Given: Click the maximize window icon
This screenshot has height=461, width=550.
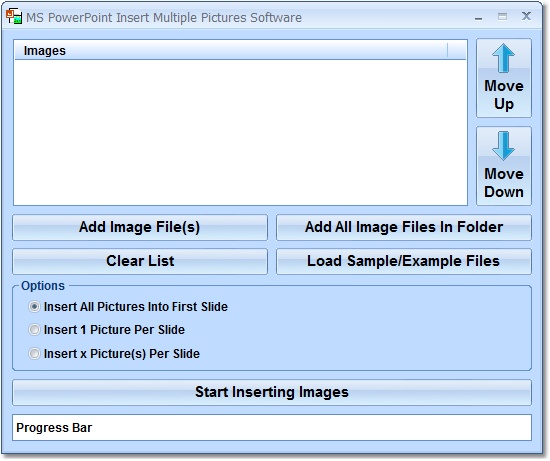Looking at the screenshot, I should [502, 16].
